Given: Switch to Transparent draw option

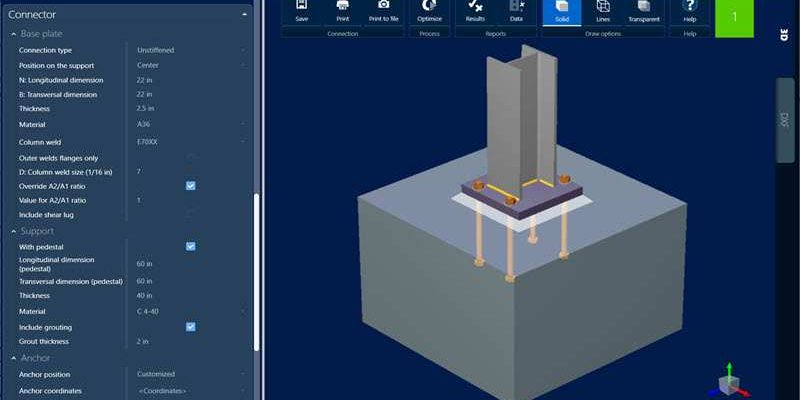Looking at the screenshot, I should coord(644,8).
